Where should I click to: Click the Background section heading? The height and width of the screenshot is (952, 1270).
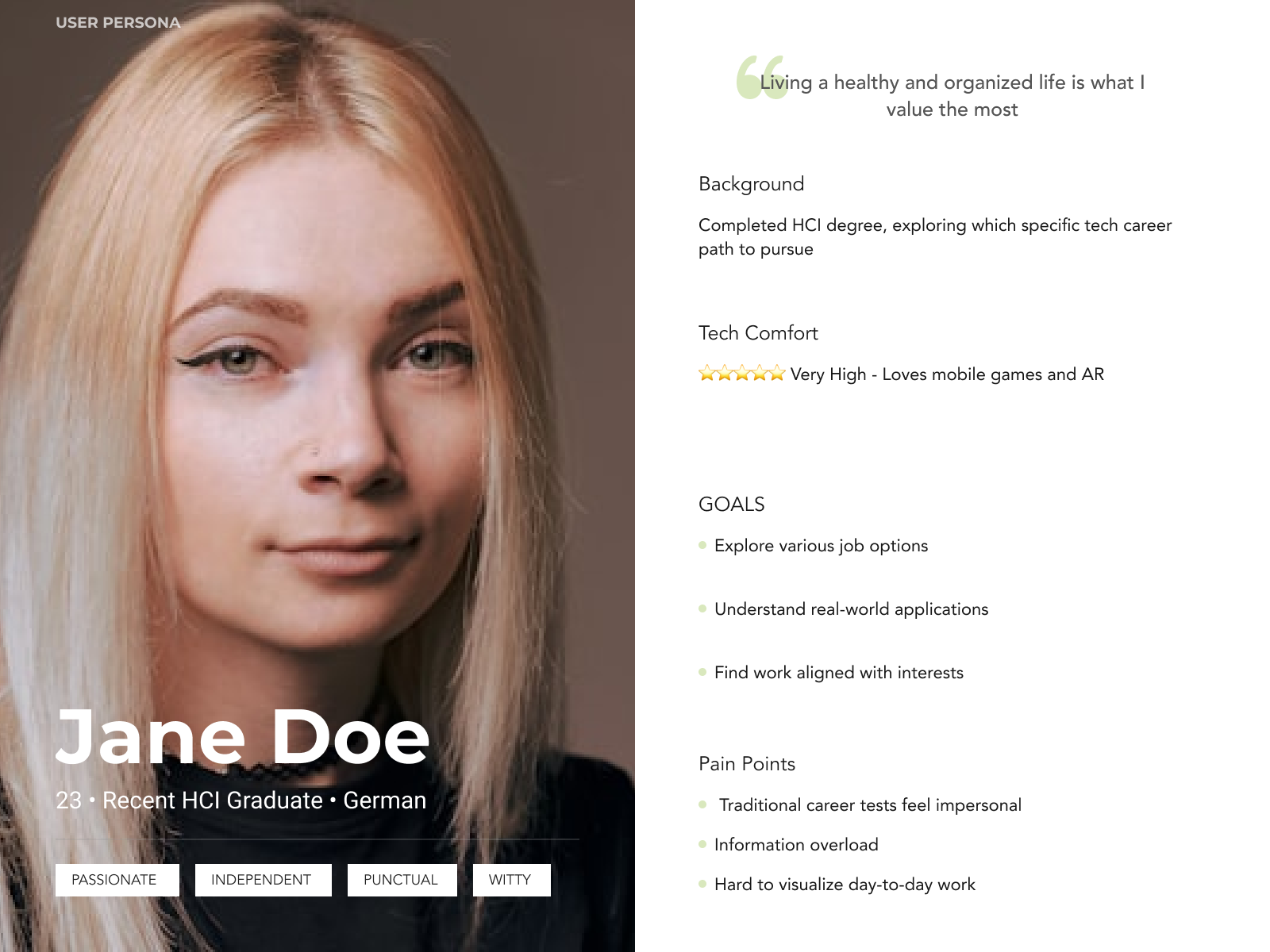[752, 184]
